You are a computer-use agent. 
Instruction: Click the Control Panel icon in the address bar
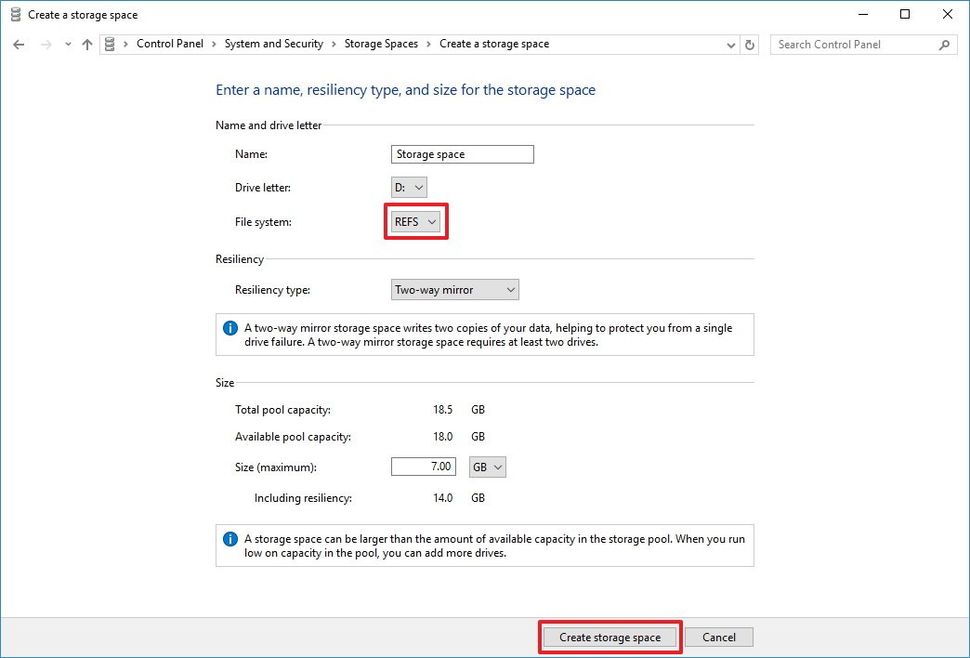(x=110, y=44)
